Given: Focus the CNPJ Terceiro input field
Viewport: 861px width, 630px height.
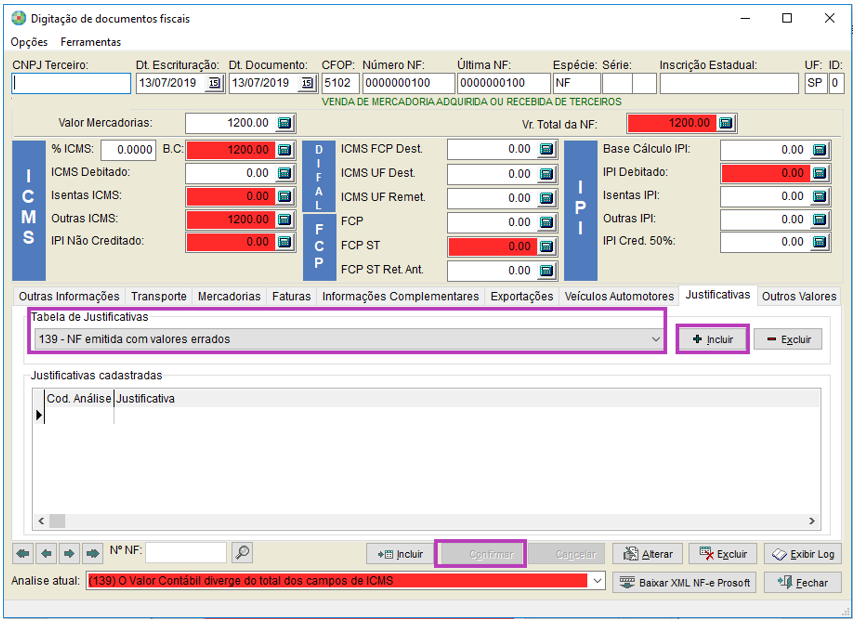Looking at the screenshot, I should pyautogui.click(x=71, y=83).
